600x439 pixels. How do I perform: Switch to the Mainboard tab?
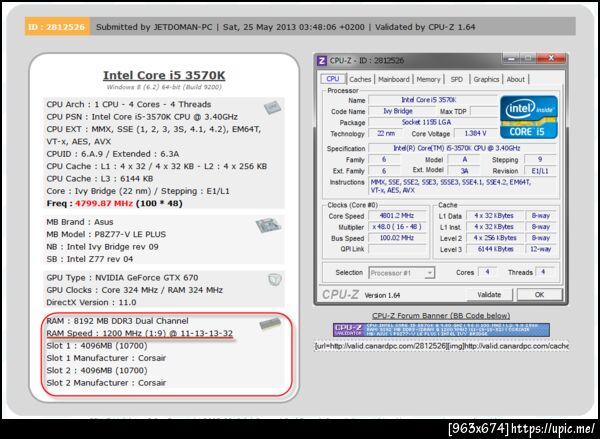tap(393, 79)
